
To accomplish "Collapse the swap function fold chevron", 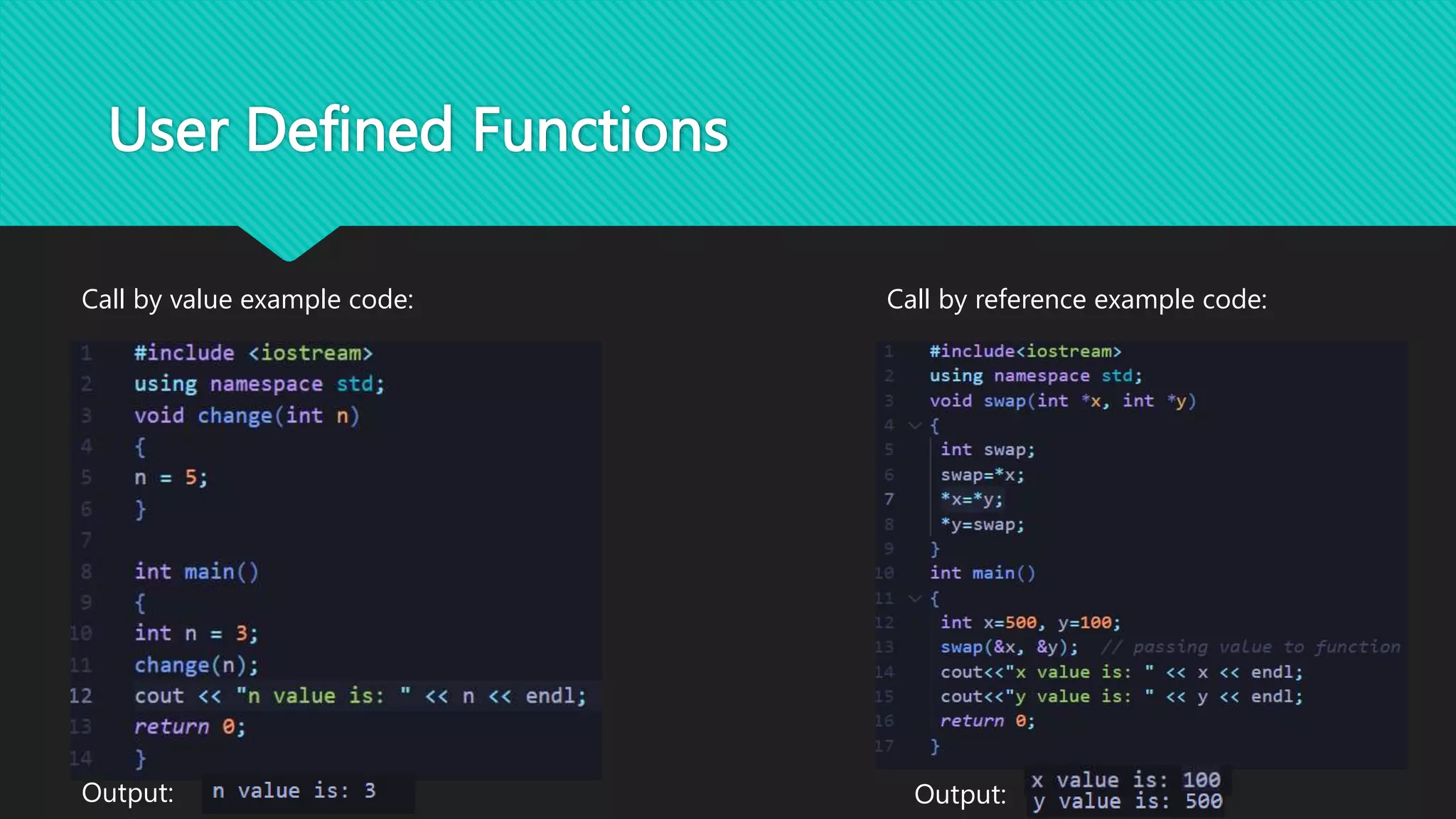I will [x=915, y=426].
